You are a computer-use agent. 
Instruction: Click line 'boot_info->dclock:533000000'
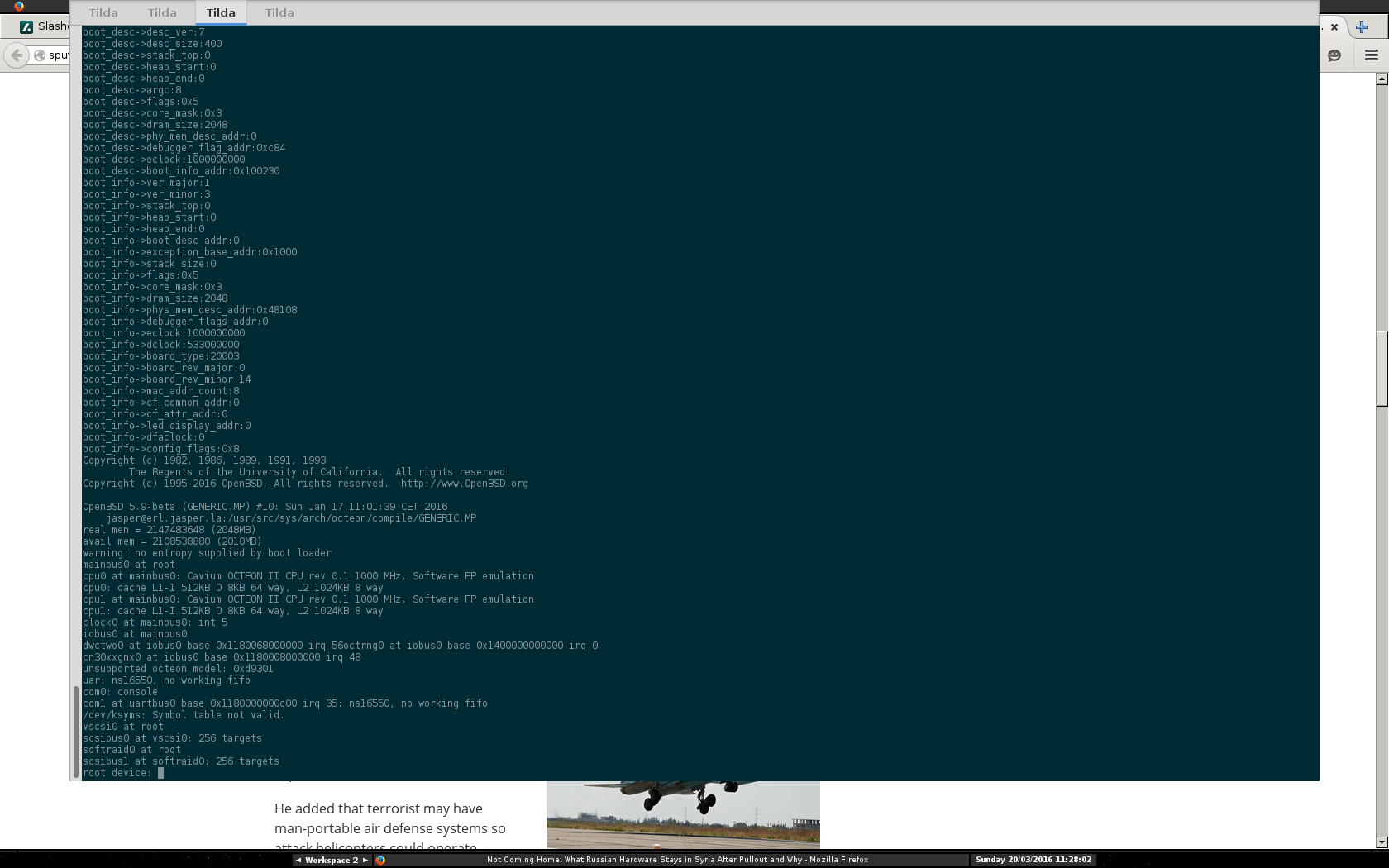coord(161,345)
